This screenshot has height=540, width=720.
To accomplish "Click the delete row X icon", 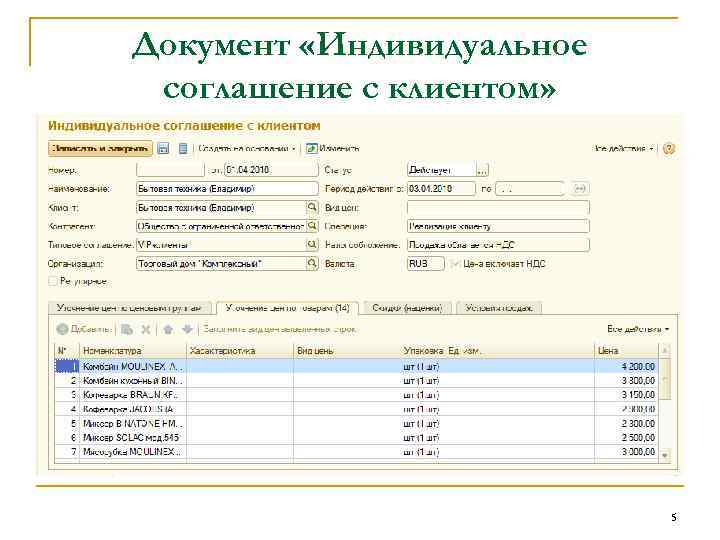I will click(146, 329).
